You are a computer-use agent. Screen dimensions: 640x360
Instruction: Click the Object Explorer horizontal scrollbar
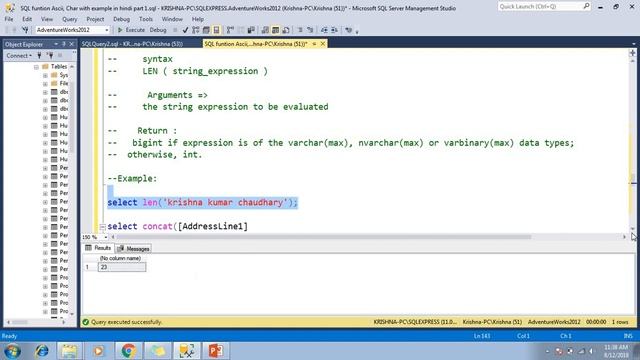[x=20, y=322]
